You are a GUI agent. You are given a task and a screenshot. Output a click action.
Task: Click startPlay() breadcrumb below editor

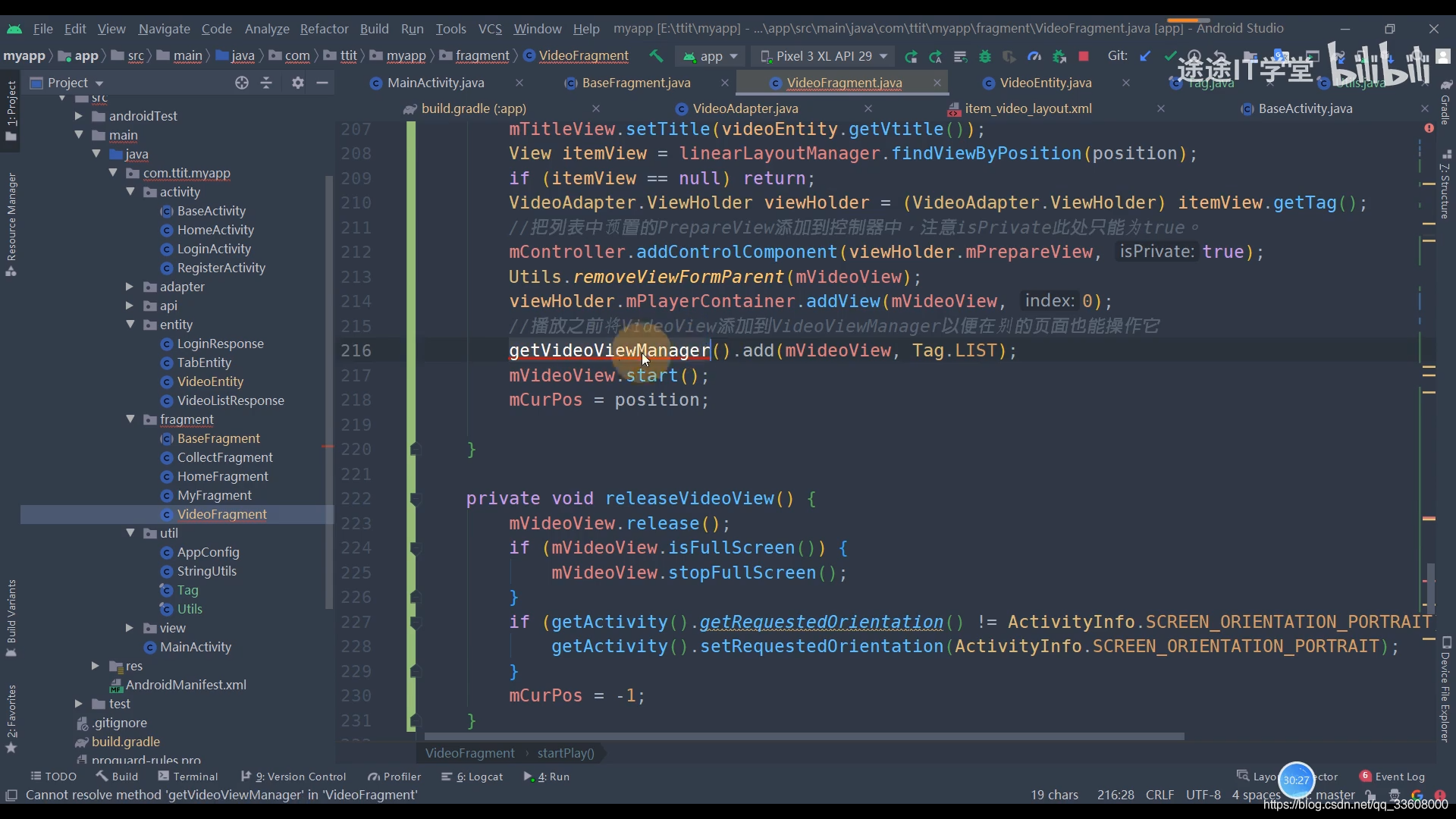566,753
